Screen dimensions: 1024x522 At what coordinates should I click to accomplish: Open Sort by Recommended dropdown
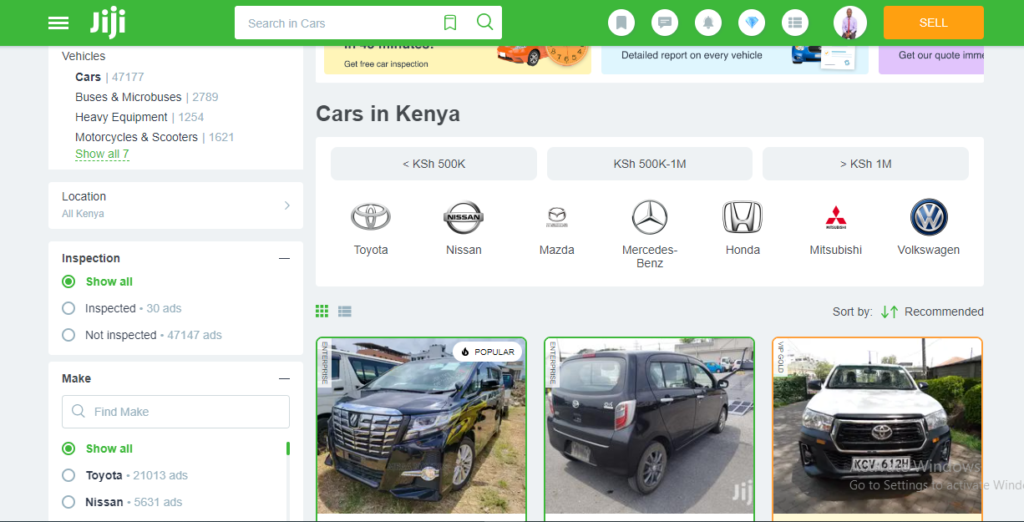(x=944, y=312)
